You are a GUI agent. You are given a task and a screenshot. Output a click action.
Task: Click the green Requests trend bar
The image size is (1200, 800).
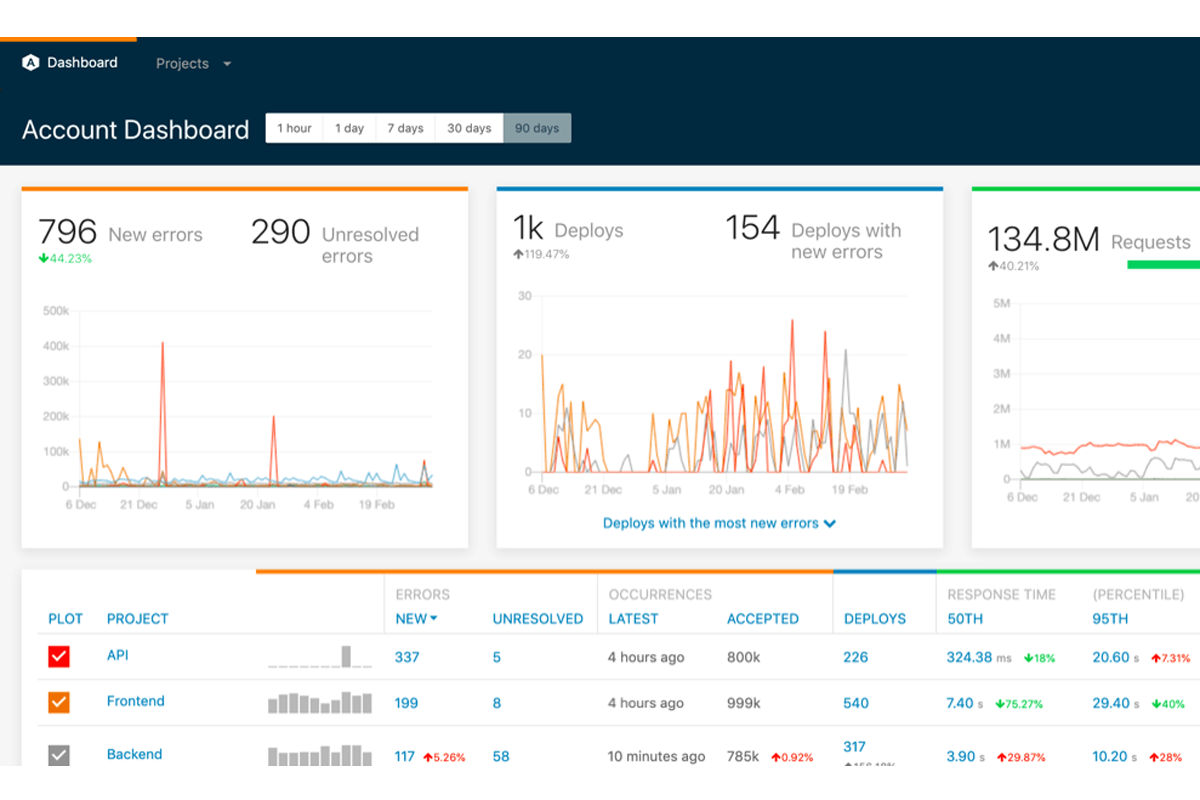click(1166, 264)
